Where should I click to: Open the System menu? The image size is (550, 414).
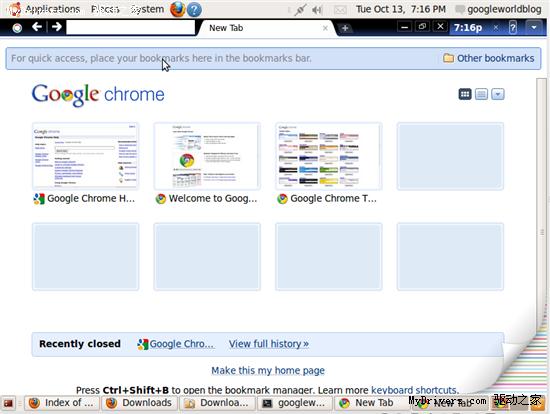[147, 9]
